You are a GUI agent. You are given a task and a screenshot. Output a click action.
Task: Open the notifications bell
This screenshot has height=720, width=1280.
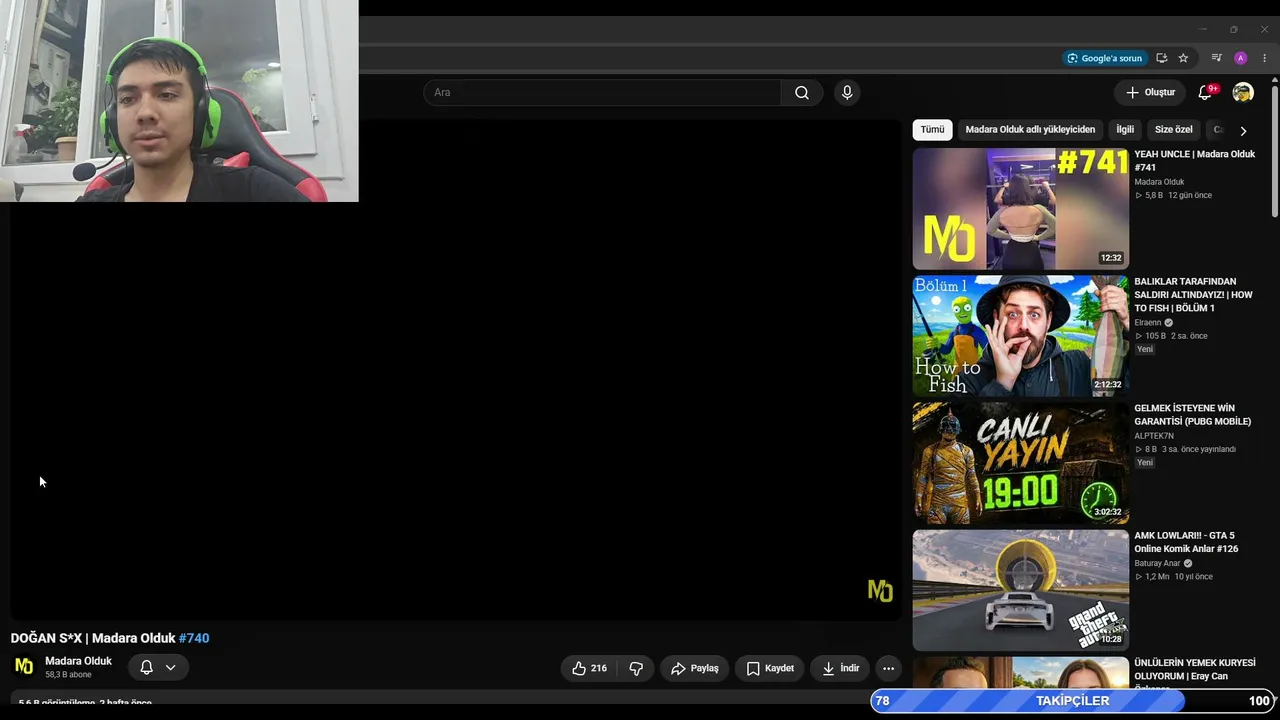1206,92
